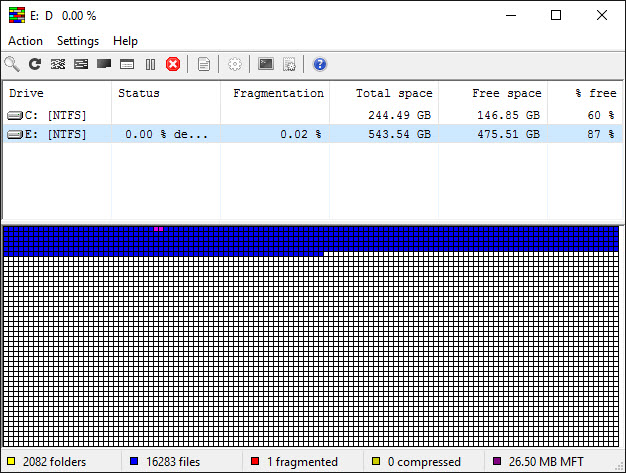Image resolution: width=626 pixels, height=473 pixels.
Task: Pause the job with the pause icon
Action: (150, 64)
